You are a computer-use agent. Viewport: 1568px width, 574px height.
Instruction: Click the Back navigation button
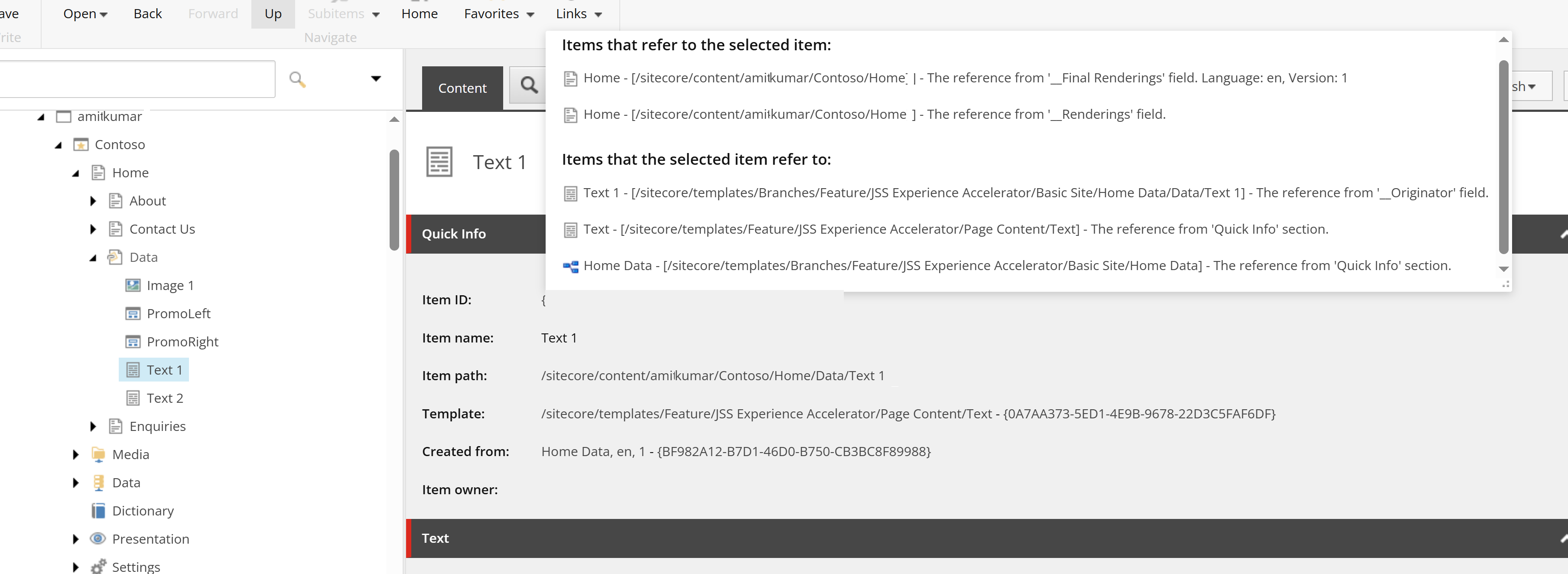(x=147, y=14)
